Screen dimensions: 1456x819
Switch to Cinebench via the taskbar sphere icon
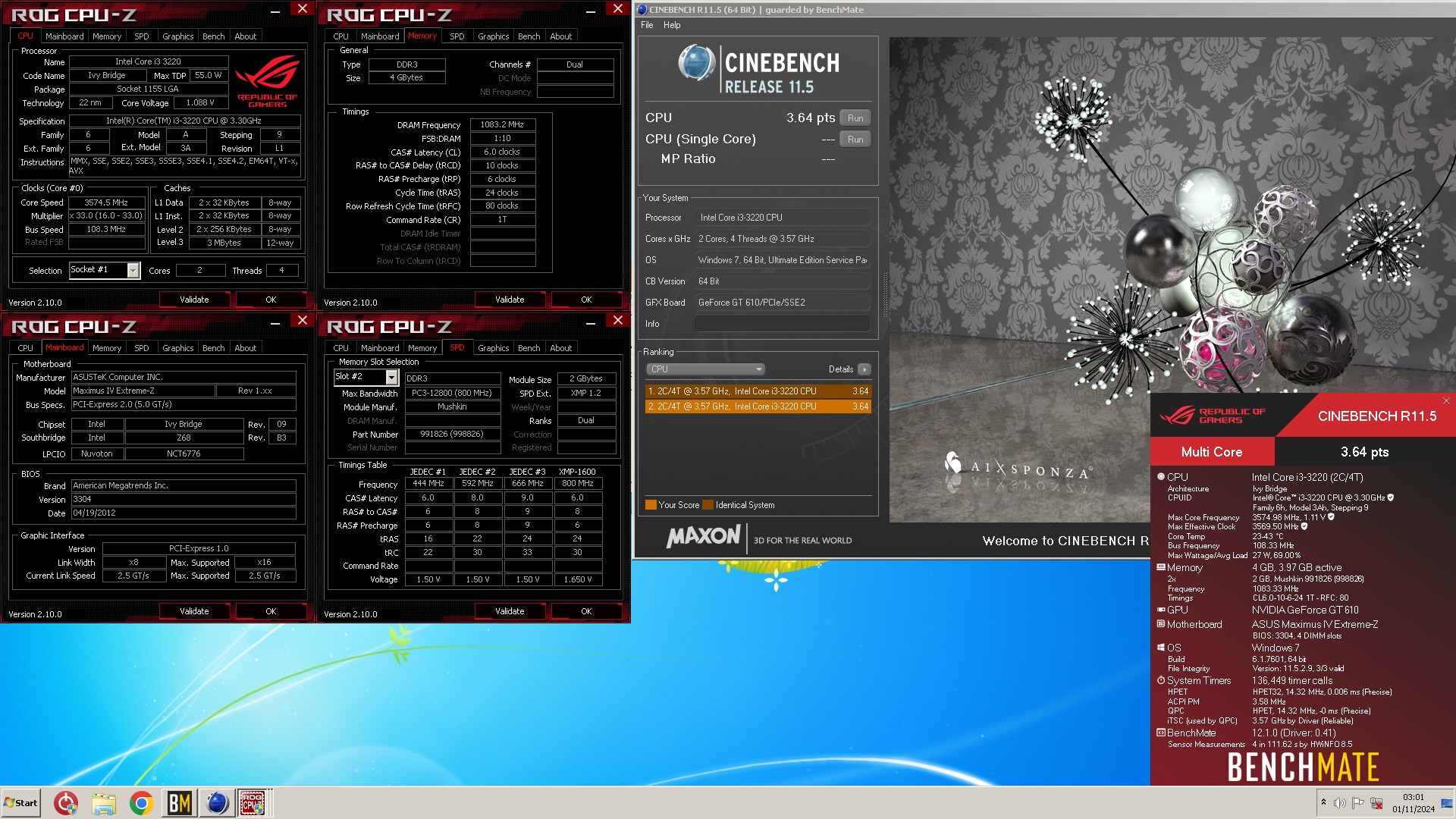coord(217,802)
